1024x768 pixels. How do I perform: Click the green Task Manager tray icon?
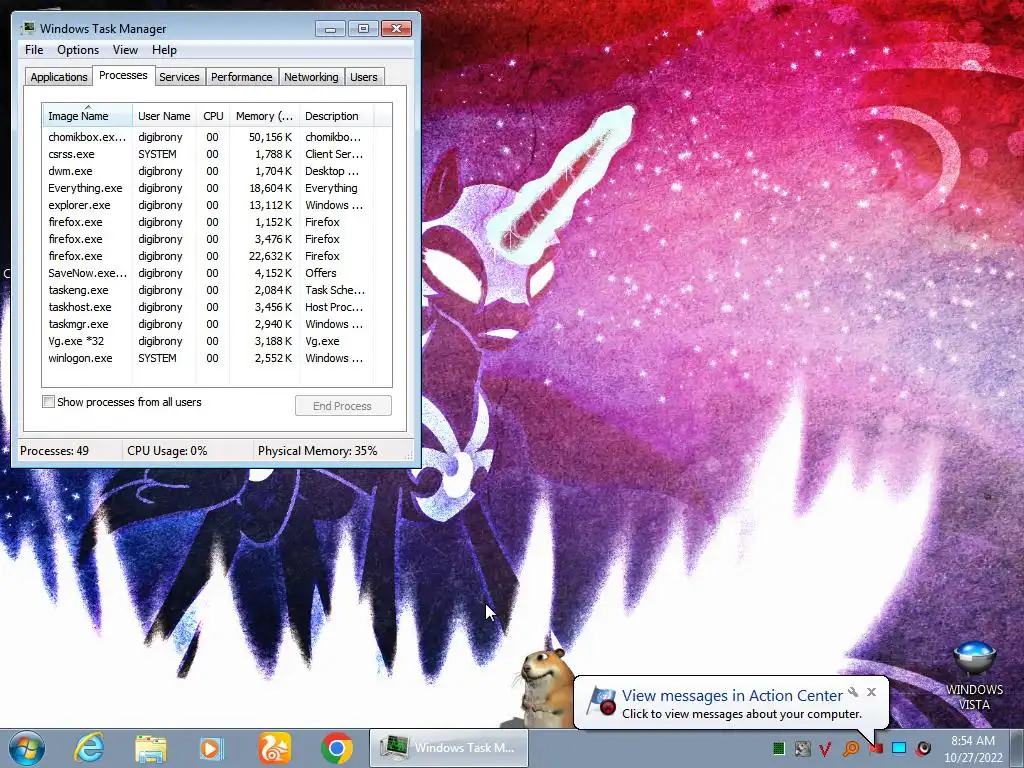778,748
